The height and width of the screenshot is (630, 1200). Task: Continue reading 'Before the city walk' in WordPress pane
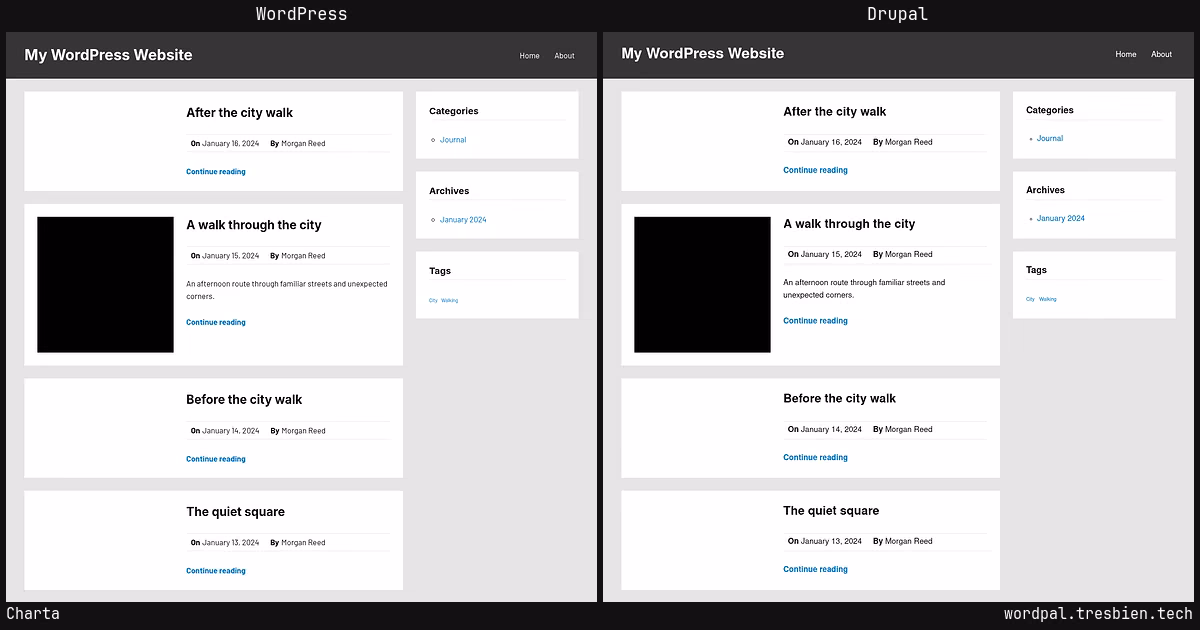coord(215,460)
